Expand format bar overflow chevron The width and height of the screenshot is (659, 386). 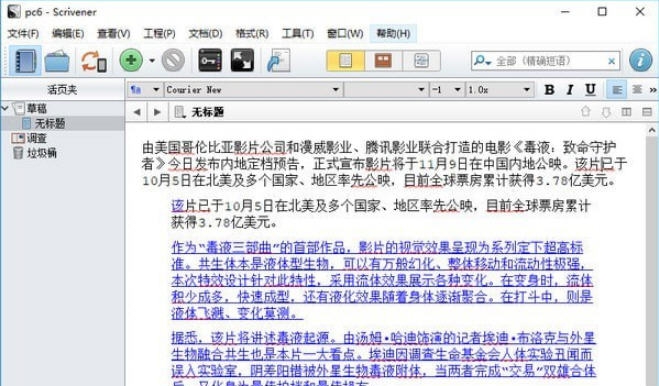653,90
